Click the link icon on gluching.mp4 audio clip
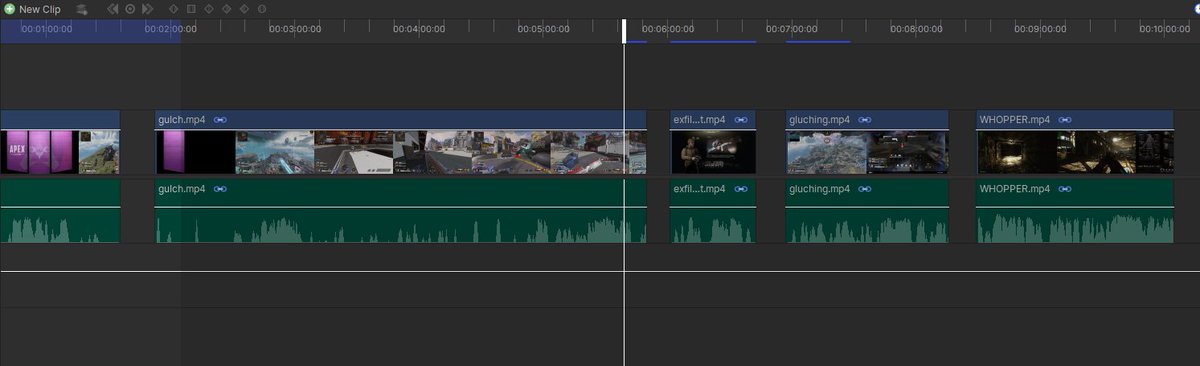Screen dimensions: 1200x366 pyautogui.click(x=864, y=189)
